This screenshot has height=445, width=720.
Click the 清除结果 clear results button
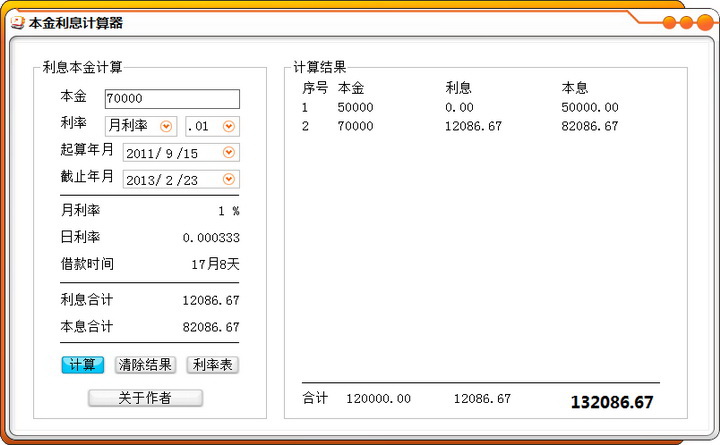[145, 365]
